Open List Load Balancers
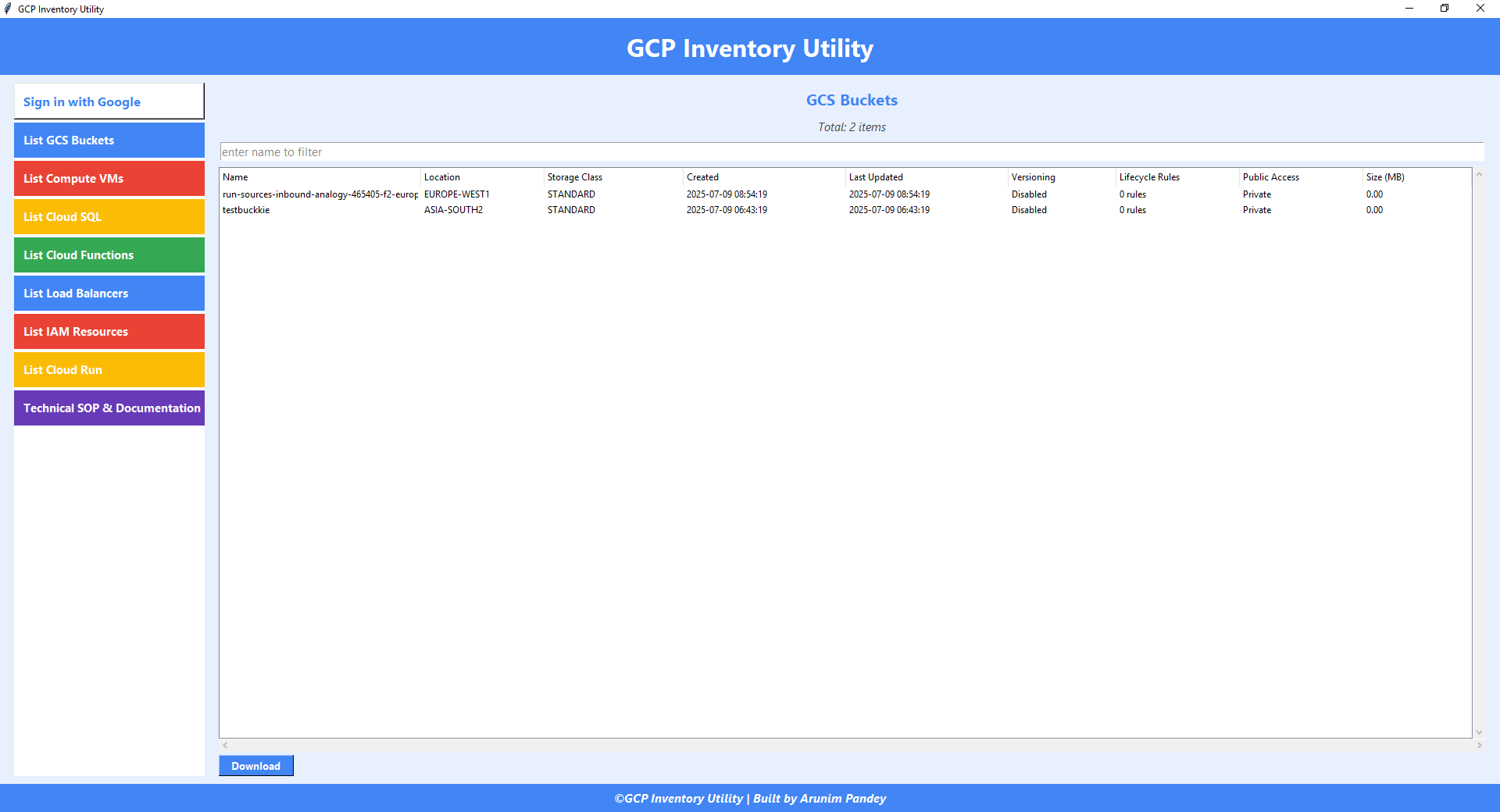The width and height of the screenshot is (1500, 812). point(109,293)
